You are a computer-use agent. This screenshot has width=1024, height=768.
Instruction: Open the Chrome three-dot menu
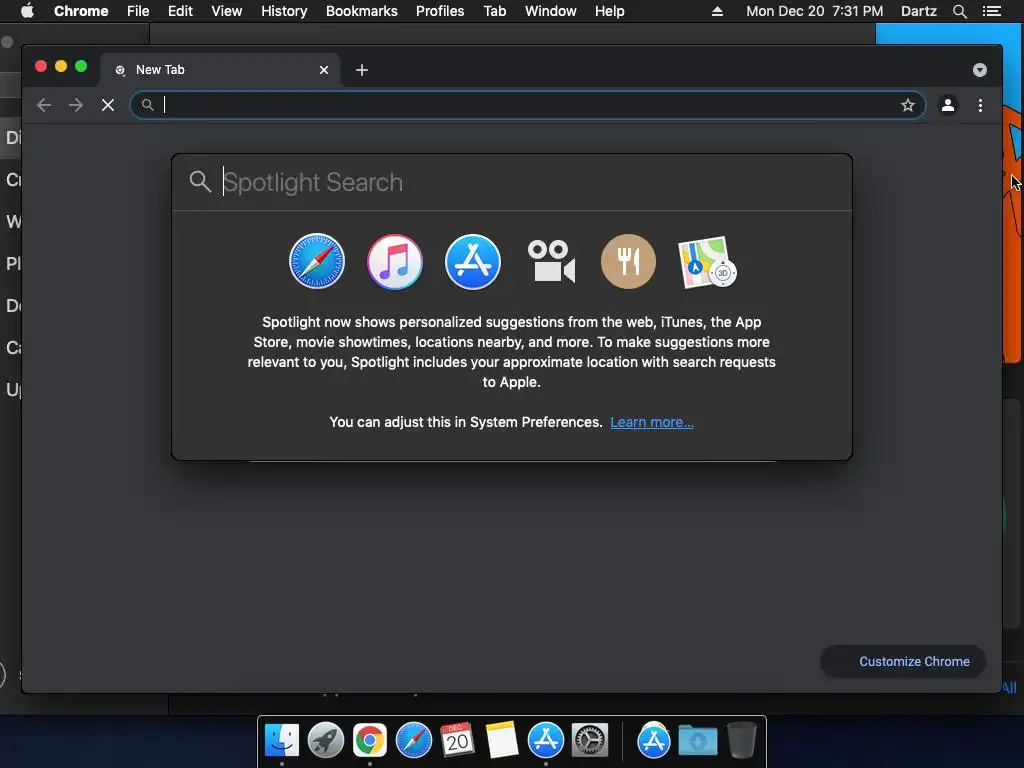point(980,105)
